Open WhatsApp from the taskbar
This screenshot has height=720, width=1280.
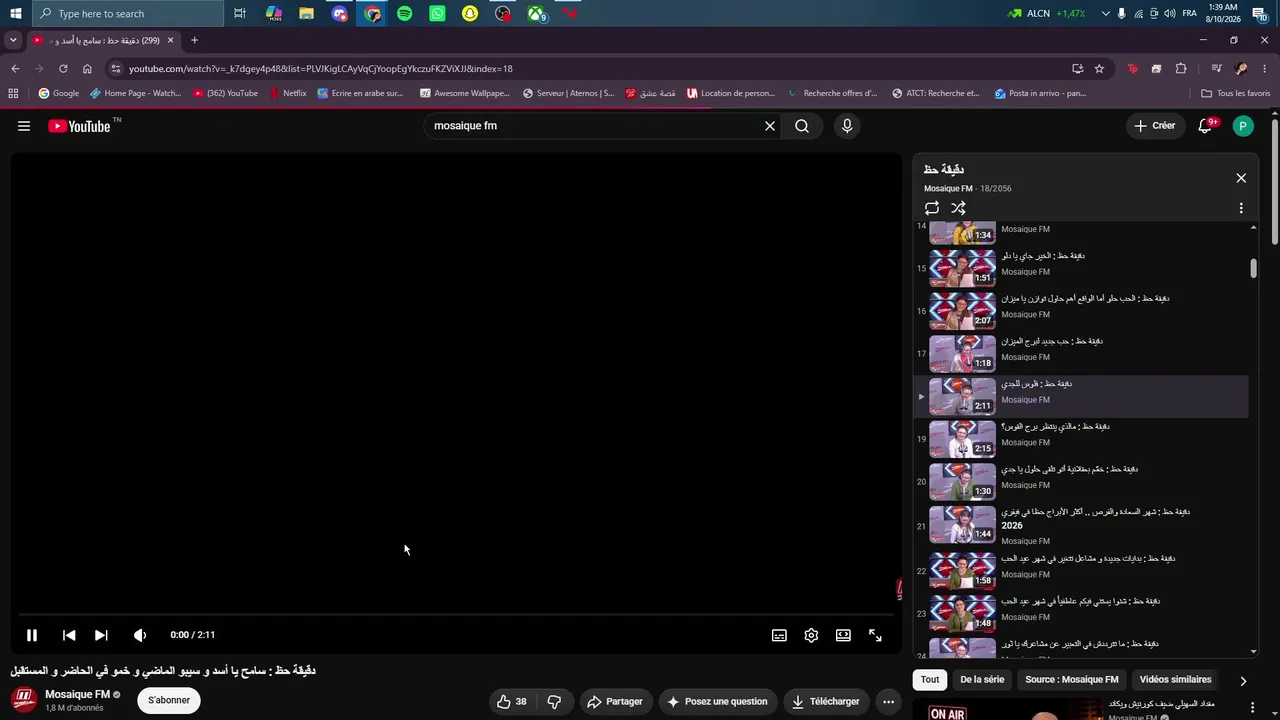pyautogui.click(x=437, y=13)
